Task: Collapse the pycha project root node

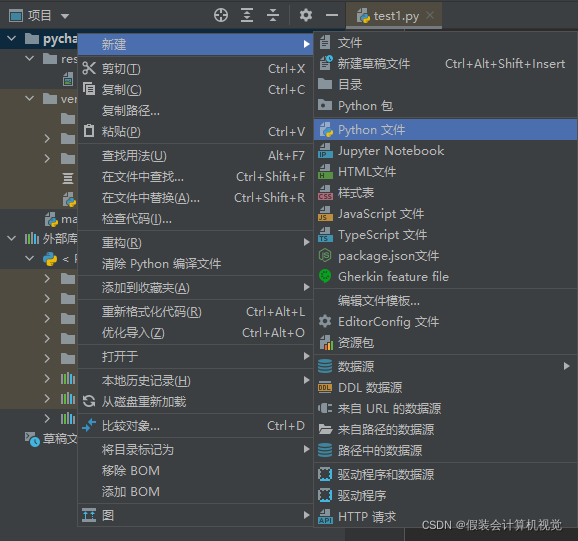Action: [x=11, y=38]
